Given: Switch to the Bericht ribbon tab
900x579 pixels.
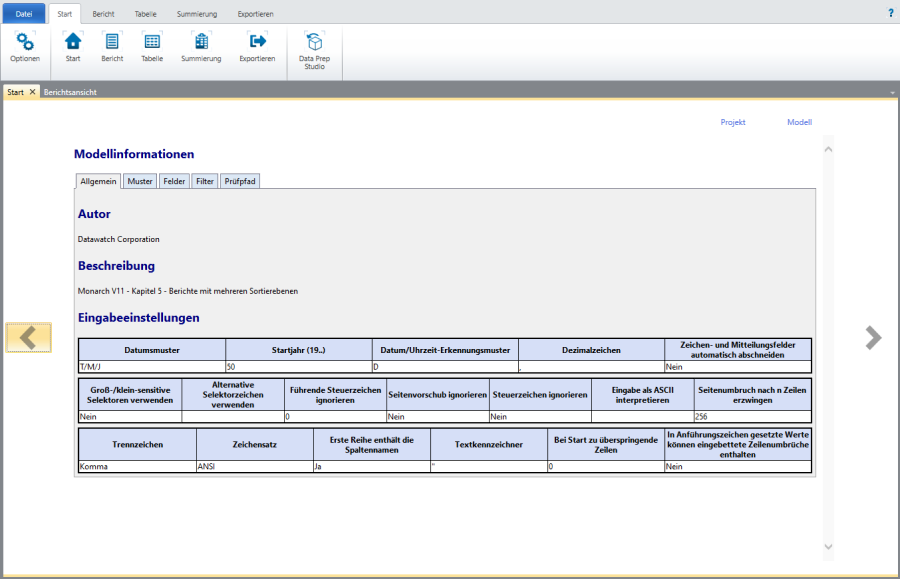Looking at the screenshot, I should click(x=102, y=14).
